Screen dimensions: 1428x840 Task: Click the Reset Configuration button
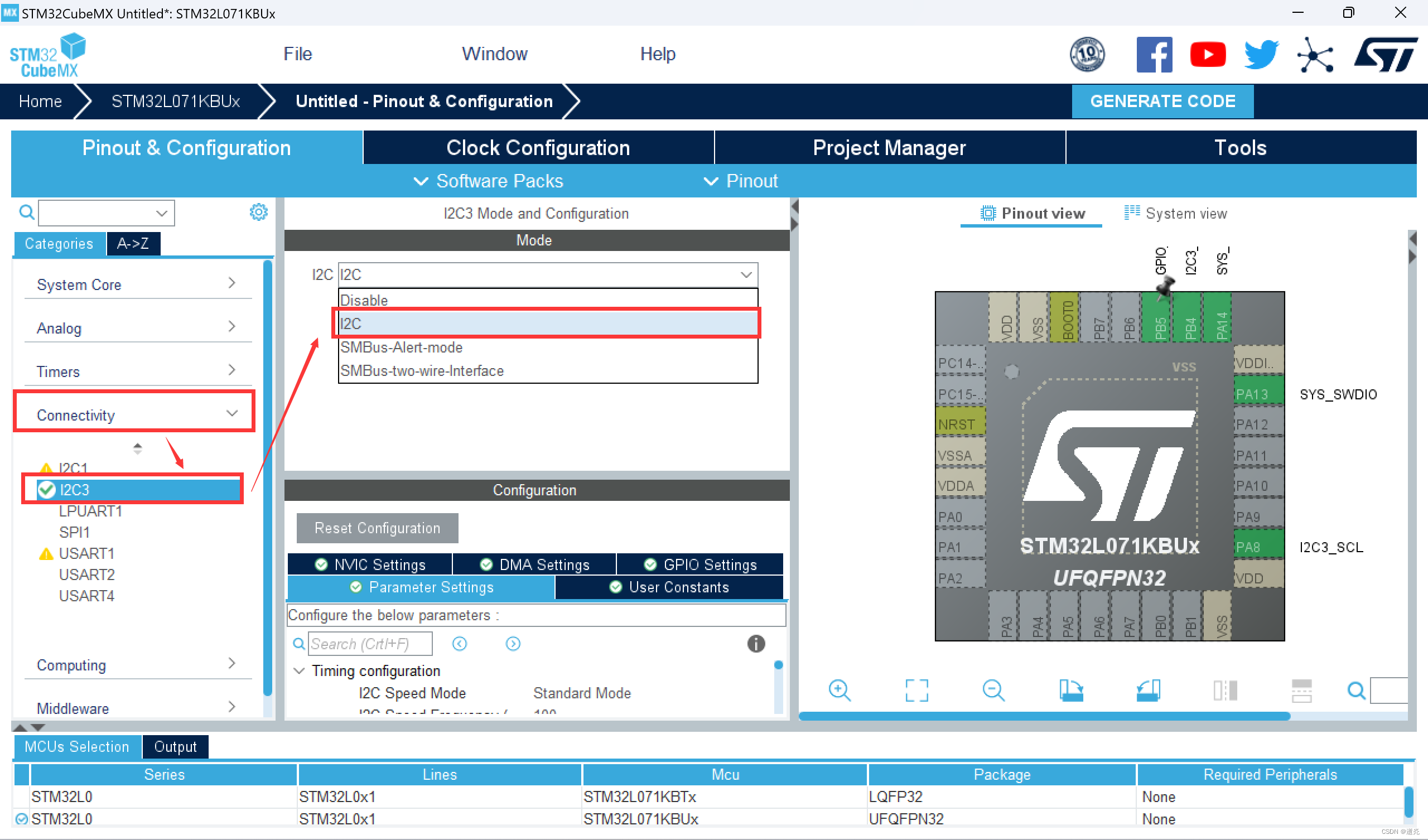pyautogui.click(x=377, y=528)
